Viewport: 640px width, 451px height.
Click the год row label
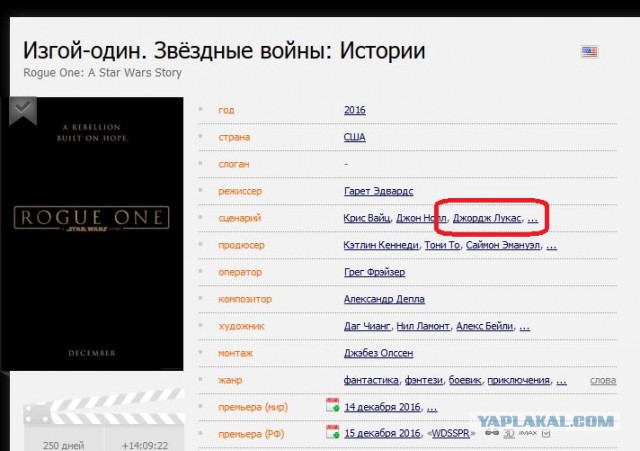226,110
